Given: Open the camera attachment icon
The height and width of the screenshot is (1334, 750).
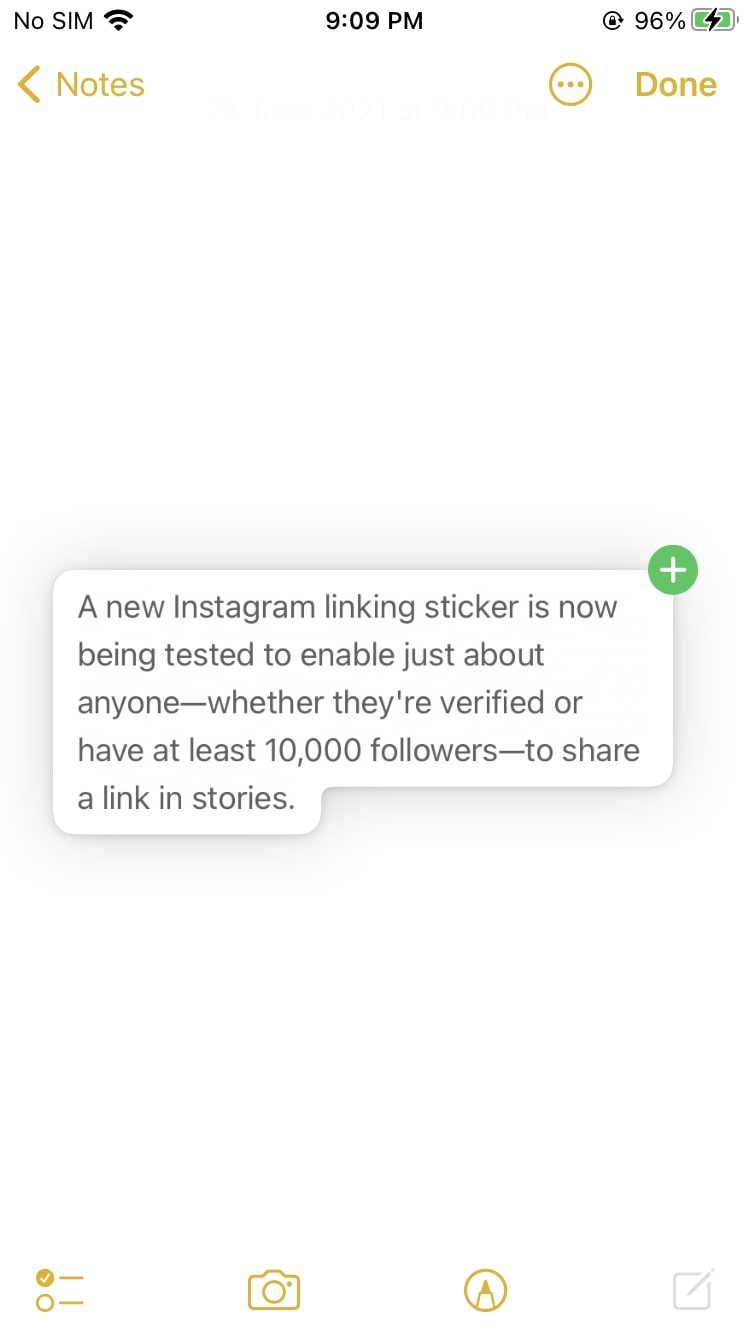Looking at the screenshot, I should click(x=274, y=1290).
